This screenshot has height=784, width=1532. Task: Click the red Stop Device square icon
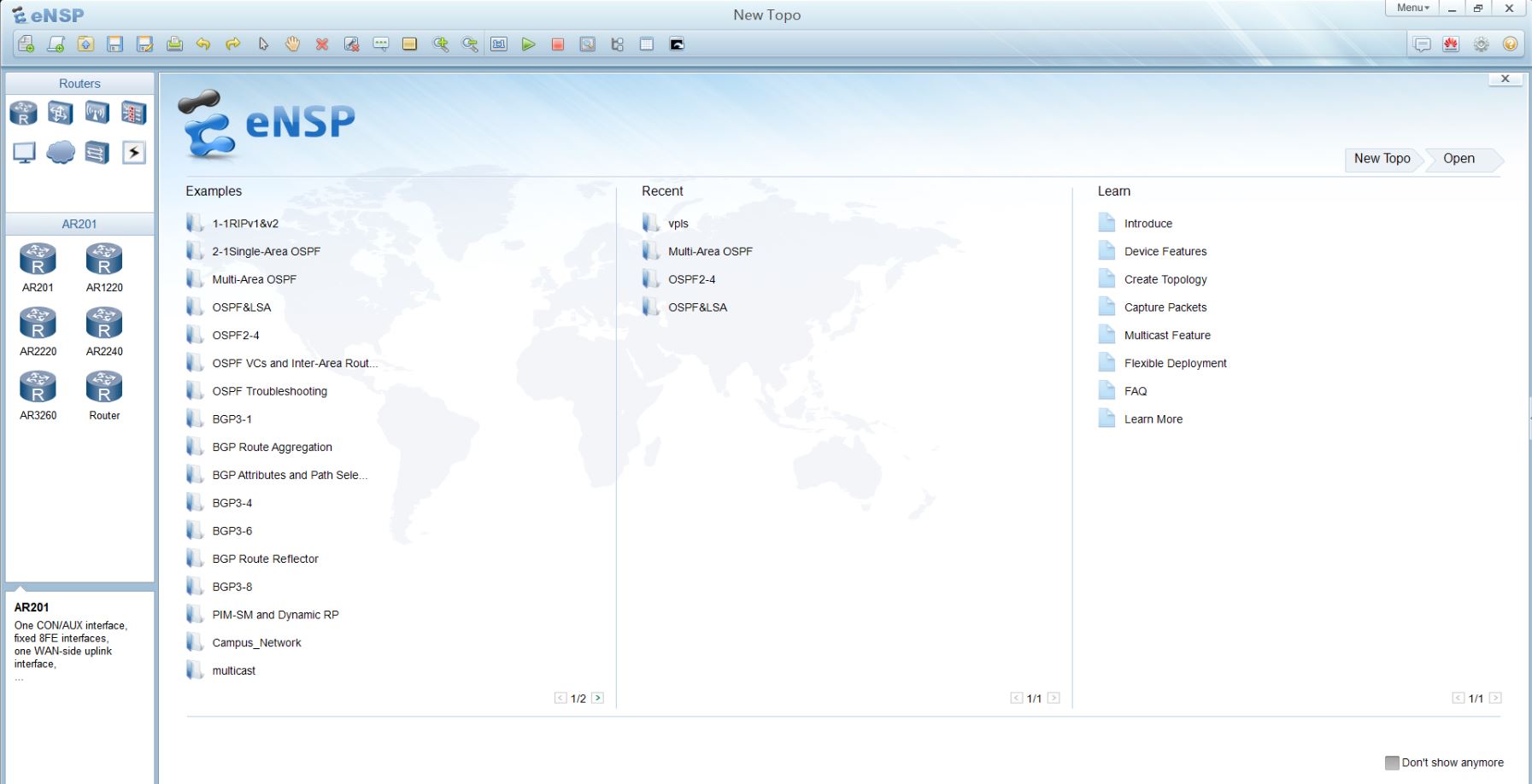click(558, 44)
